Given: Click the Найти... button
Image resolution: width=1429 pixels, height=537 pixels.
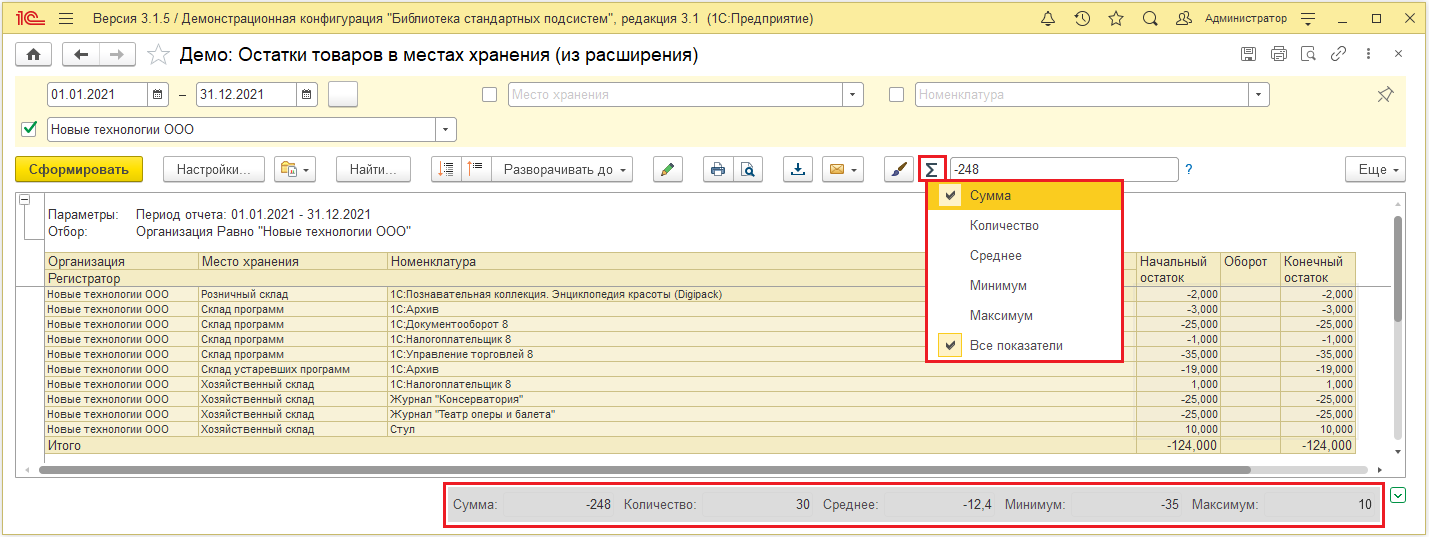Looking at the screenshot, I should pyautogui.click(x=373, y=169).
